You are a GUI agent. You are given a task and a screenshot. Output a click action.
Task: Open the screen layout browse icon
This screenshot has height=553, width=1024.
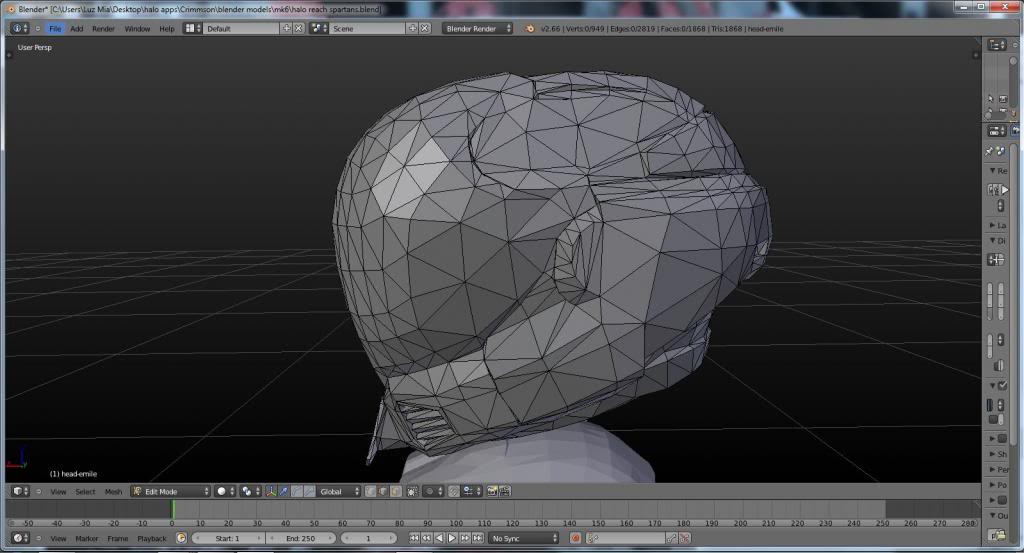pyautogui.click(x=192, y=29)
